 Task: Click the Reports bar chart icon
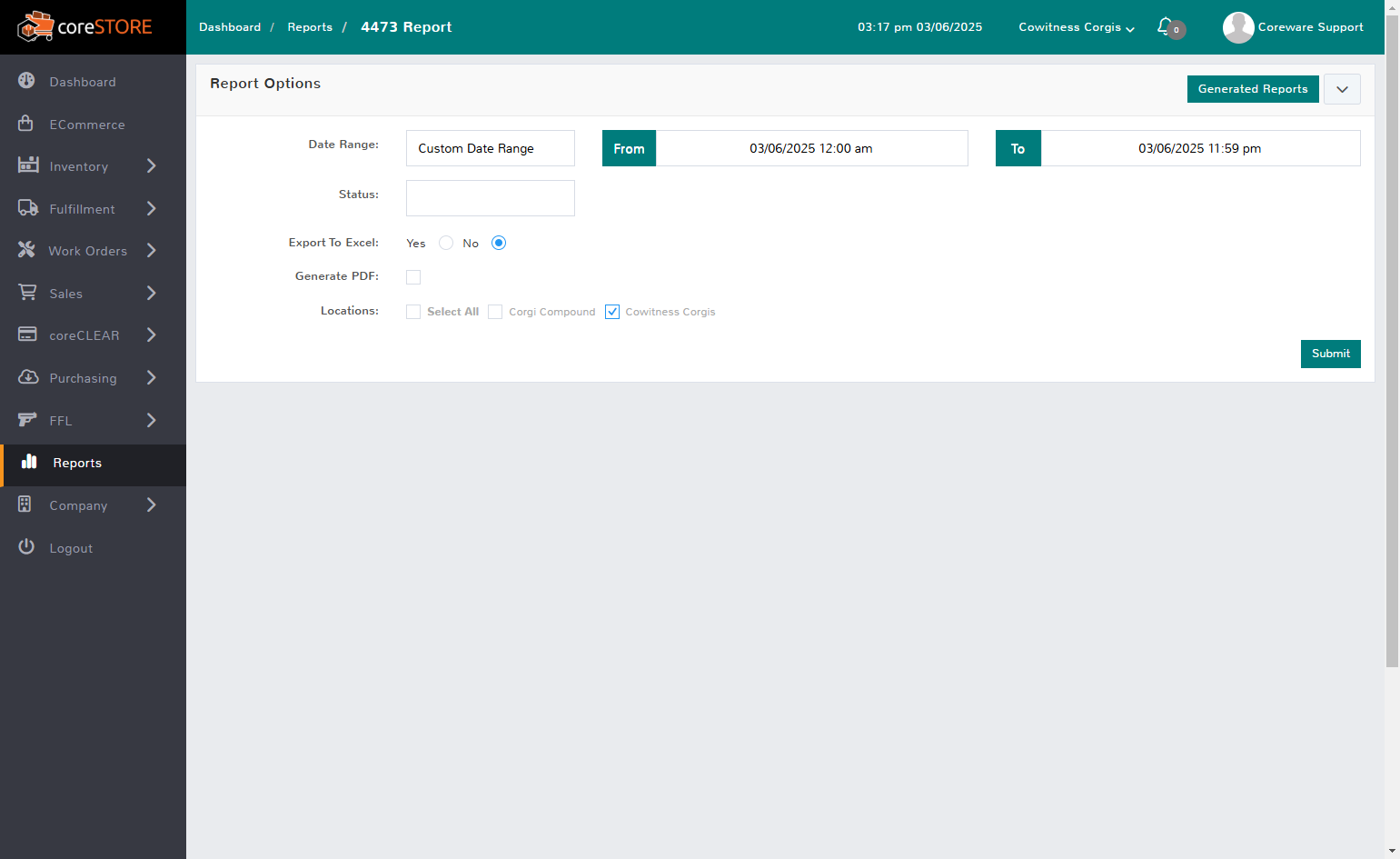tap(29, 461)
